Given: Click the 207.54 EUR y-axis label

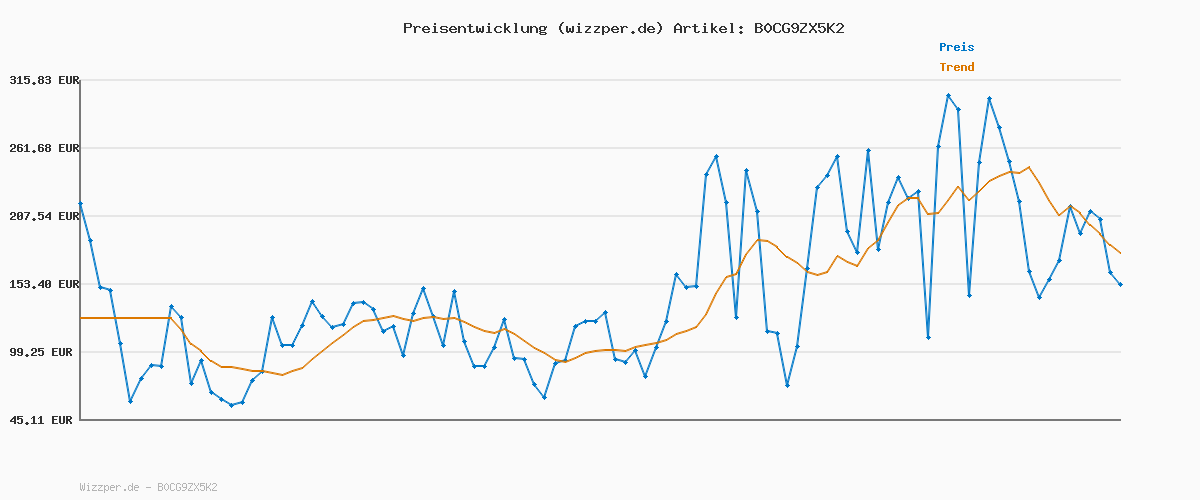Looking at the screenshot, I should 42,216.
